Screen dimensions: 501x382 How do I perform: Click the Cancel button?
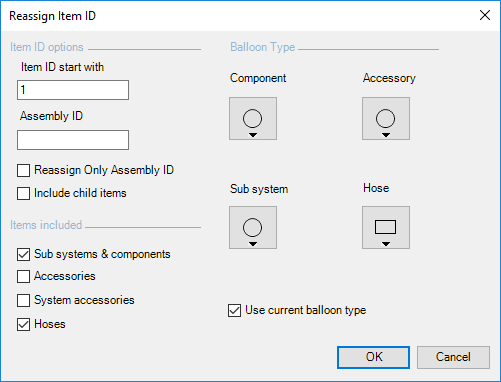[453, 357]
